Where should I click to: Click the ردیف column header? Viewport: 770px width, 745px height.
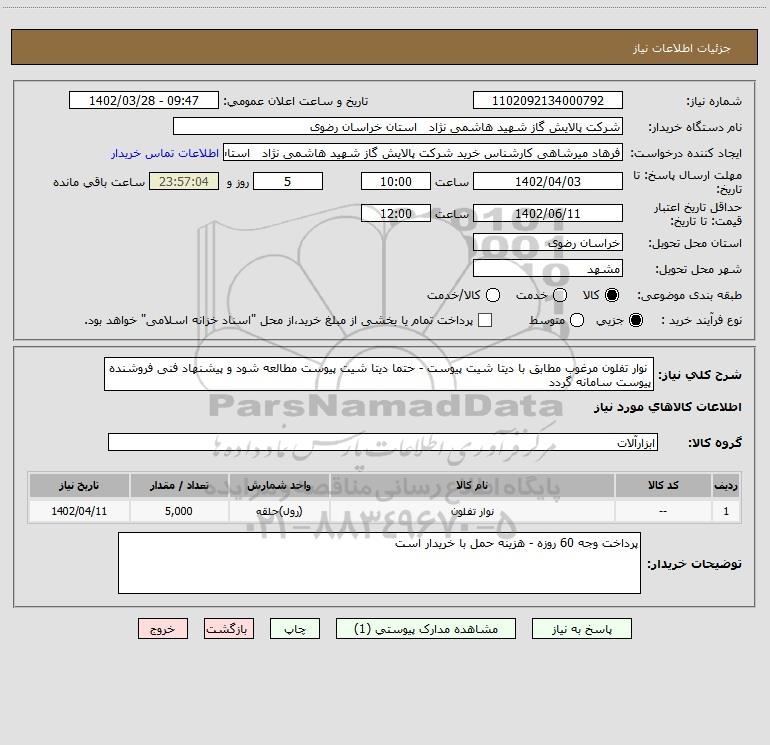click(x=726, y=485)
